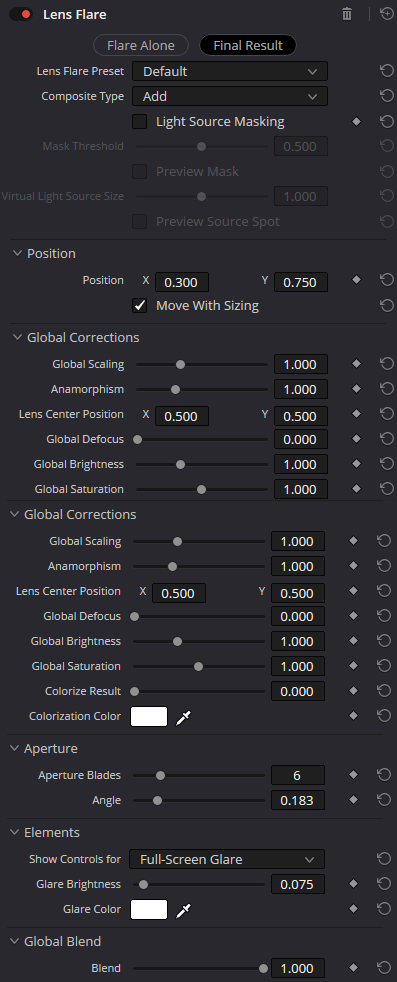Reset the Lens Flare Preset setting
Viewport: 397px width, 982px height.
[x=386, y=71]
